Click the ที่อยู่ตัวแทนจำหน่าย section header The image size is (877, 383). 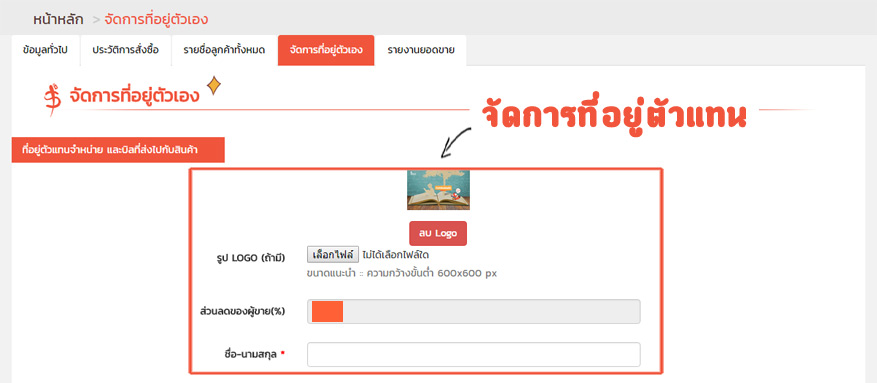coord(118,150)
